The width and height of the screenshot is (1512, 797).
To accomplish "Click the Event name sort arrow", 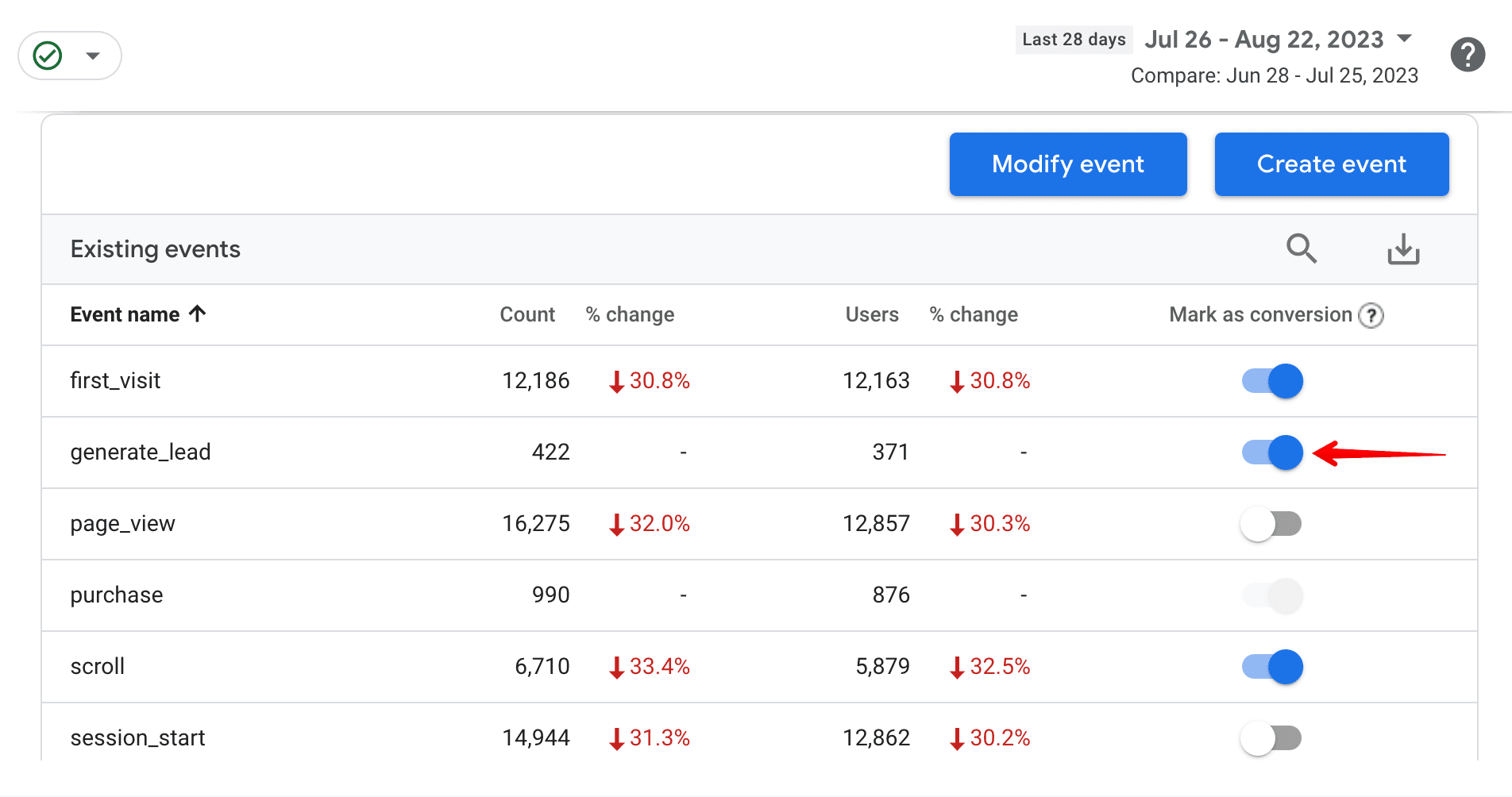I will point(198,314).
